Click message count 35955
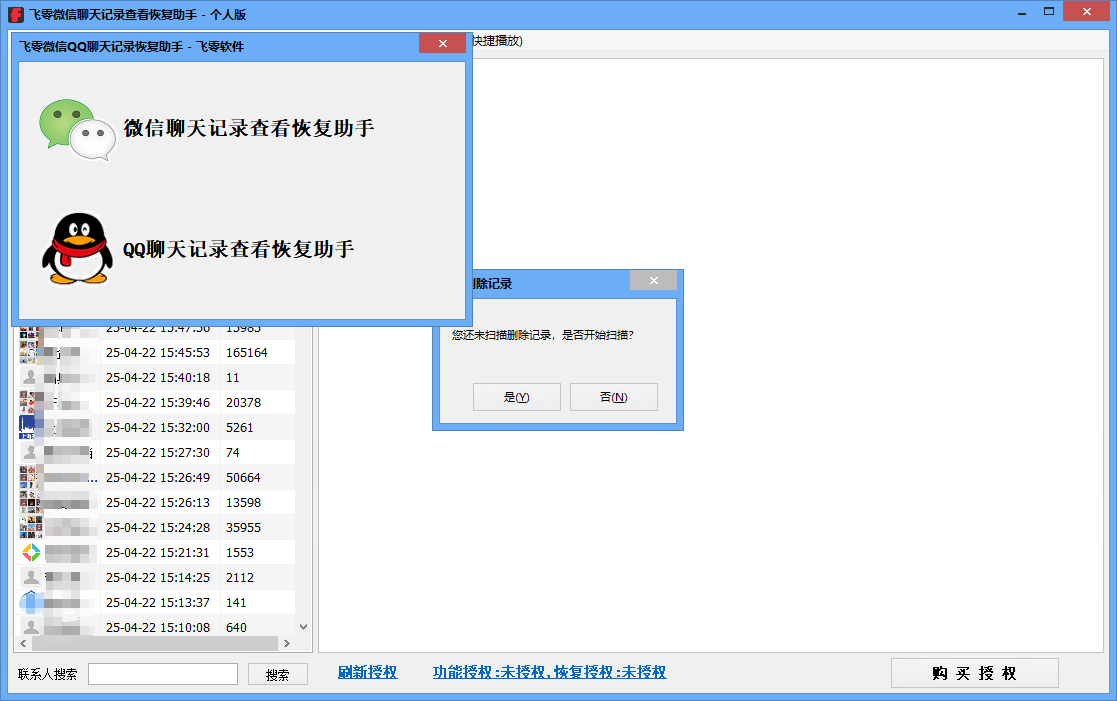The height and width of the screenshot is (701, 1117). (244, 527)
